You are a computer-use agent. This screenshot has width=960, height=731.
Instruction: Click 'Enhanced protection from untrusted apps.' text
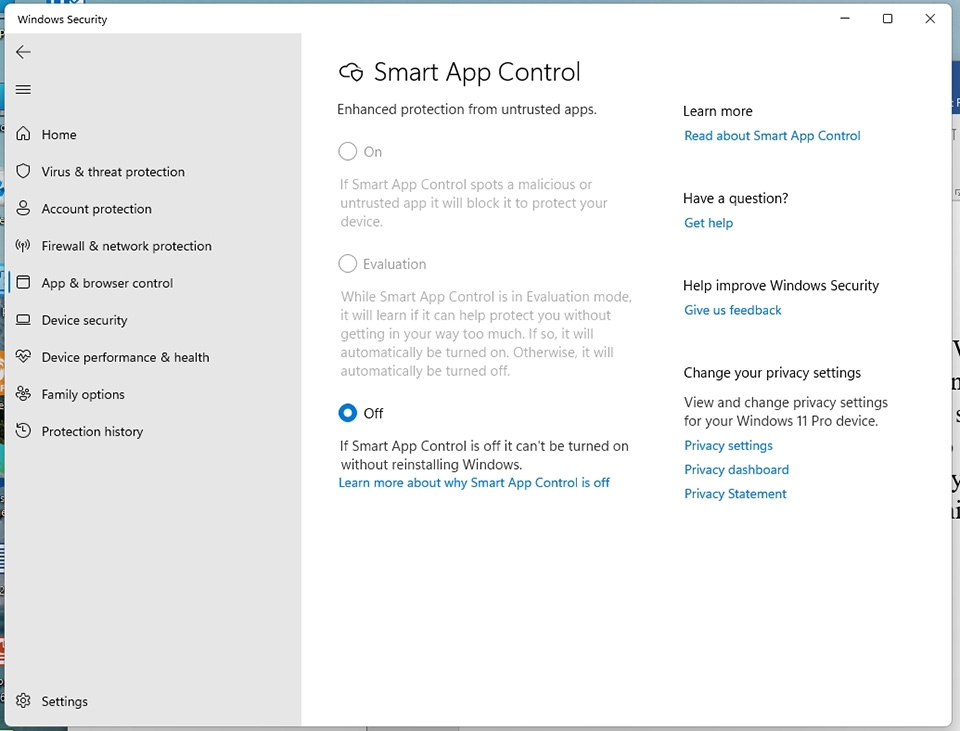coord(467,110)
